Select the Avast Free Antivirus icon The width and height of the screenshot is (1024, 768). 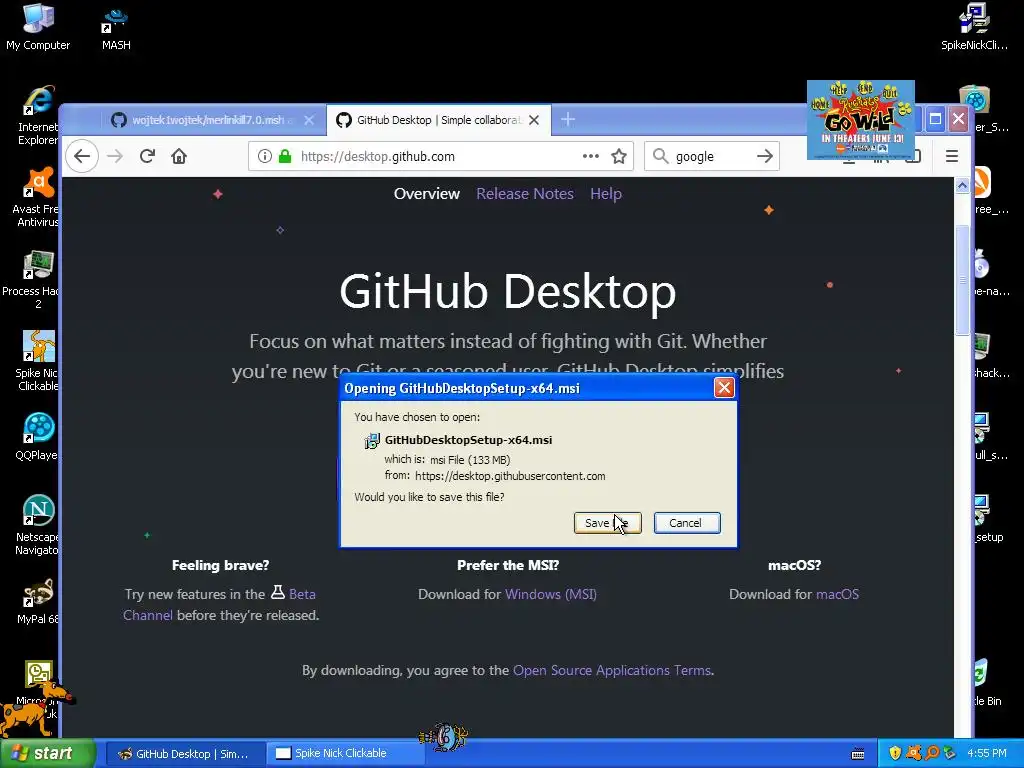coord(37,197)
